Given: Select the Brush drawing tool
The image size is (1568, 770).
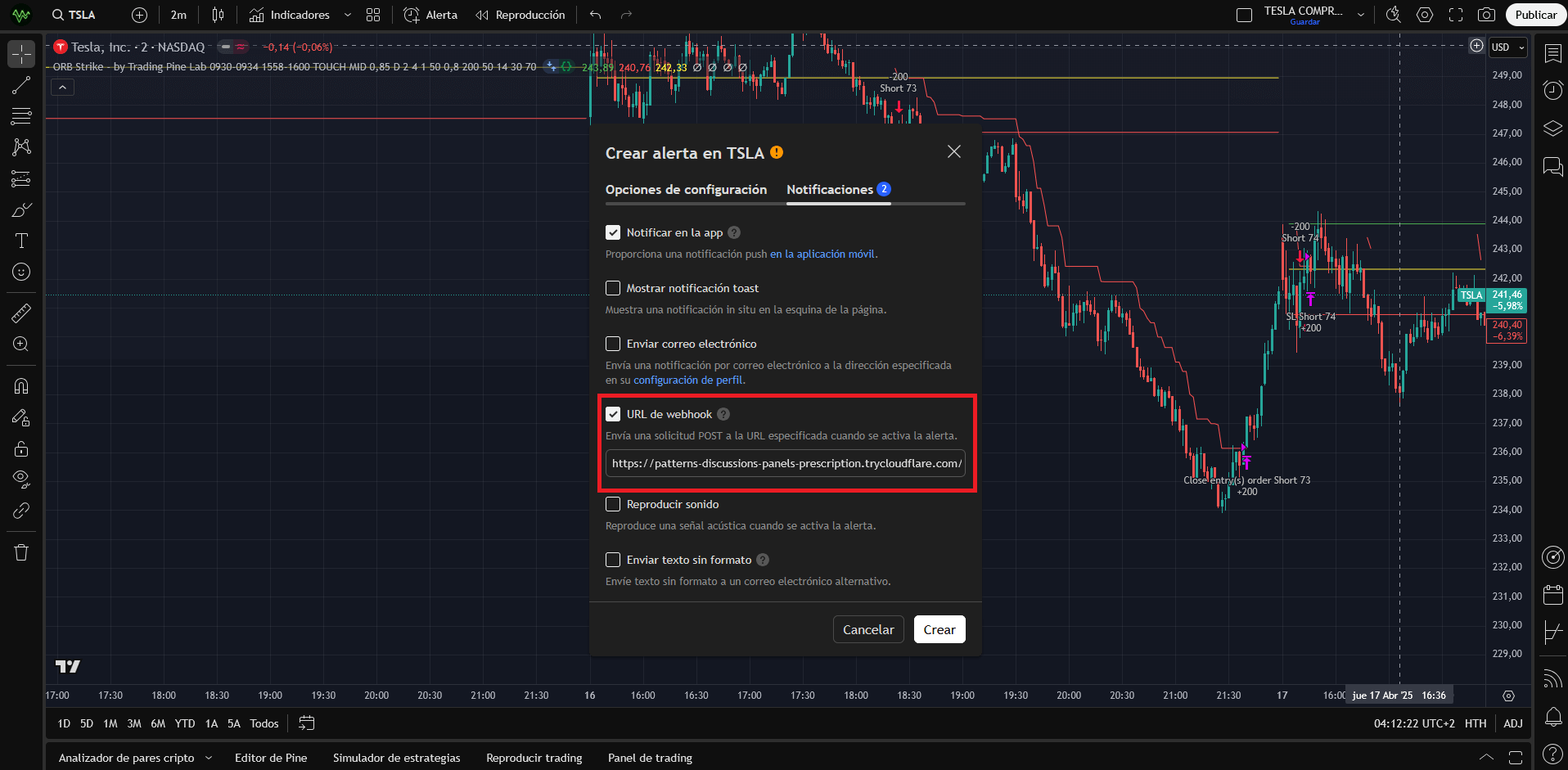Looking at the screenshot, I should [20, 209].
